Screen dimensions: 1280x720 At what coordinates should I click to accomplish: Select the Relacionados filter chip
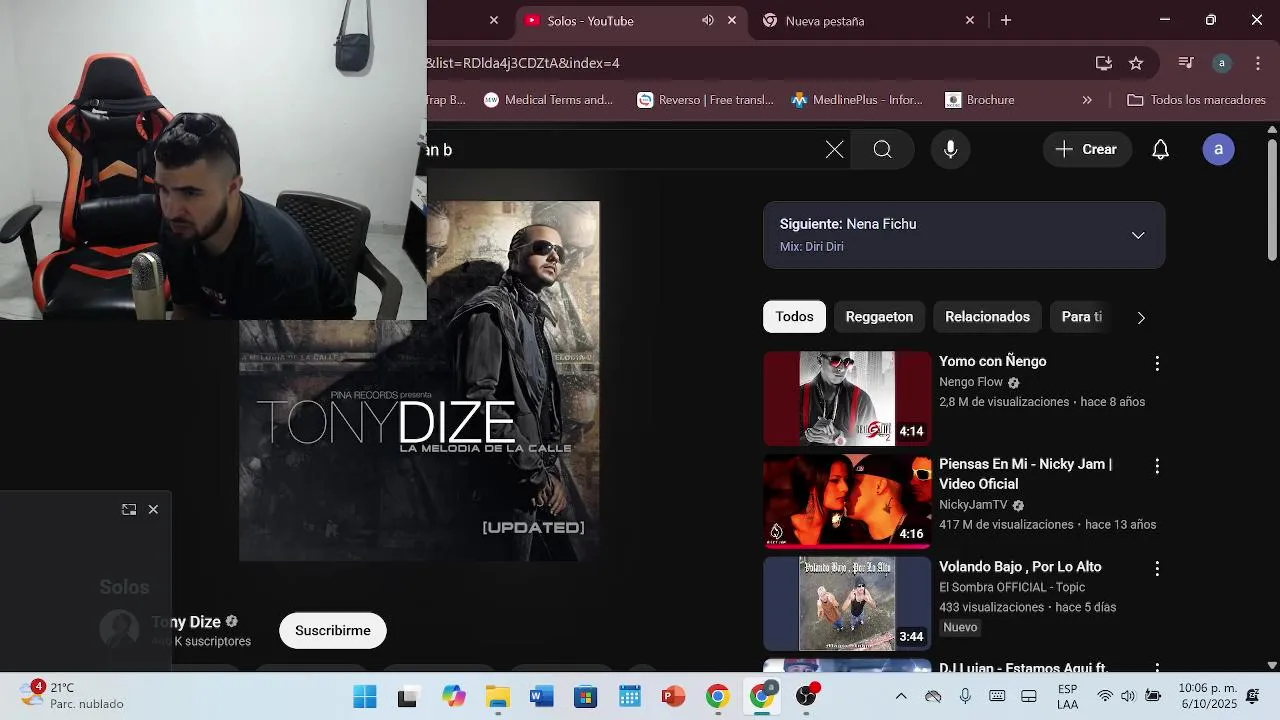[987, 317]
